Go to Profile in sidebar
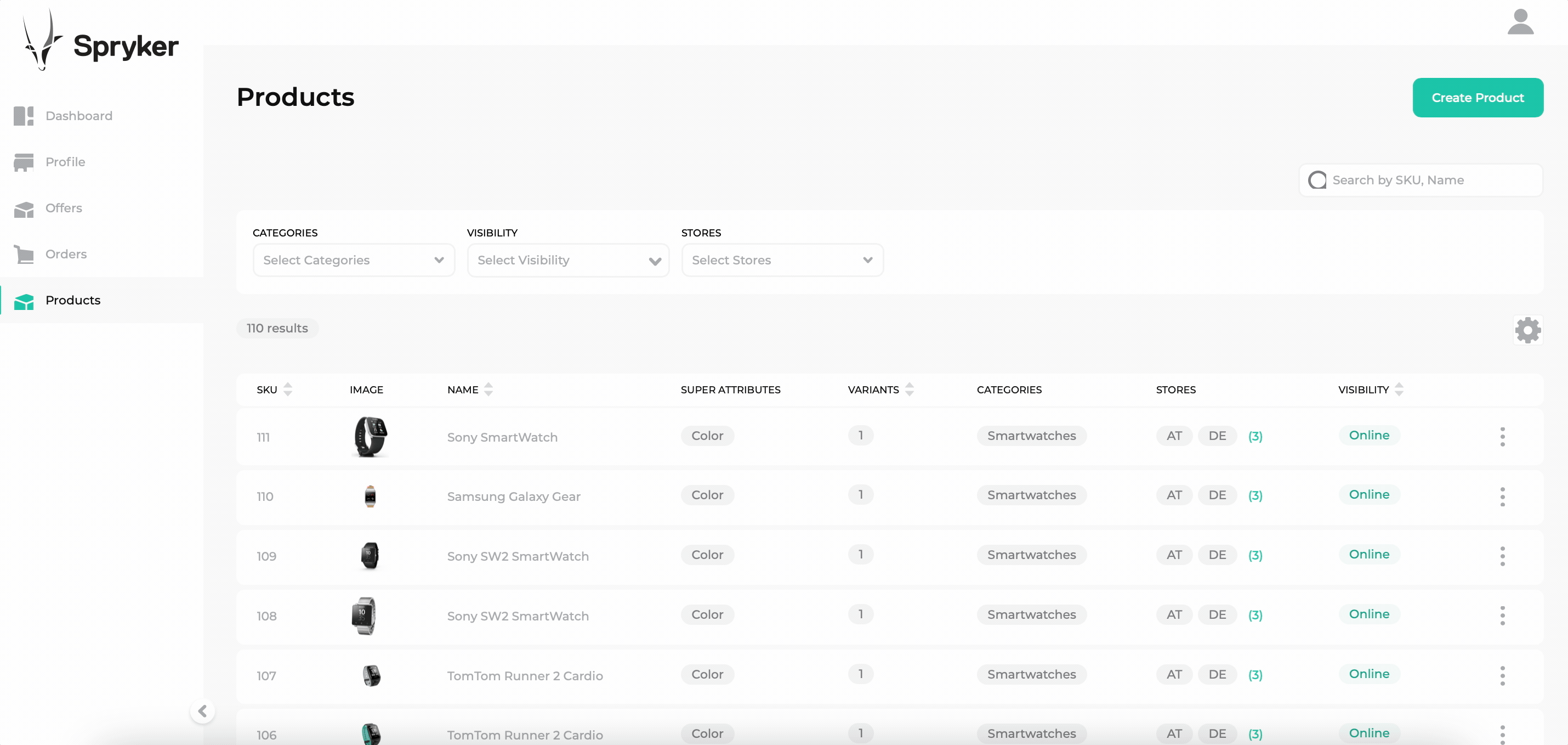This screenshot has width=1568, height=745. tap(101, 162)
